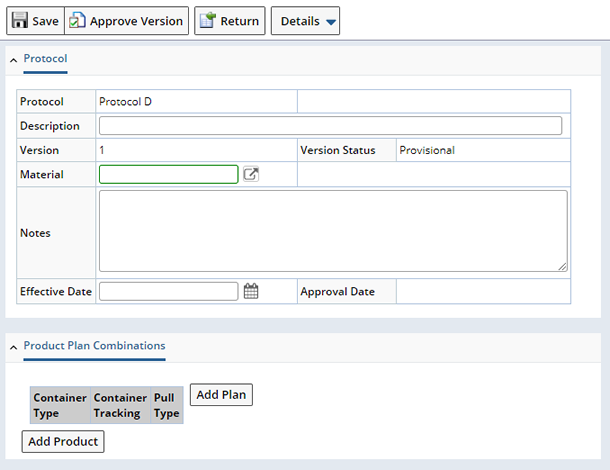Click the Pull Type column header
610x470 pixels.
(x=167, y=405)
